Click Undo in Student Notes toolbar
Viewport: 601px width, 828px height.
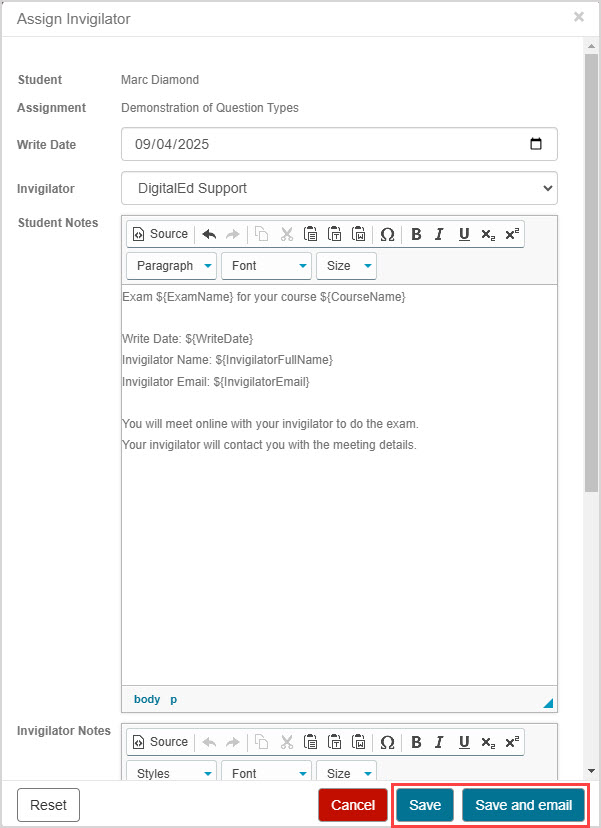(209, 234)
